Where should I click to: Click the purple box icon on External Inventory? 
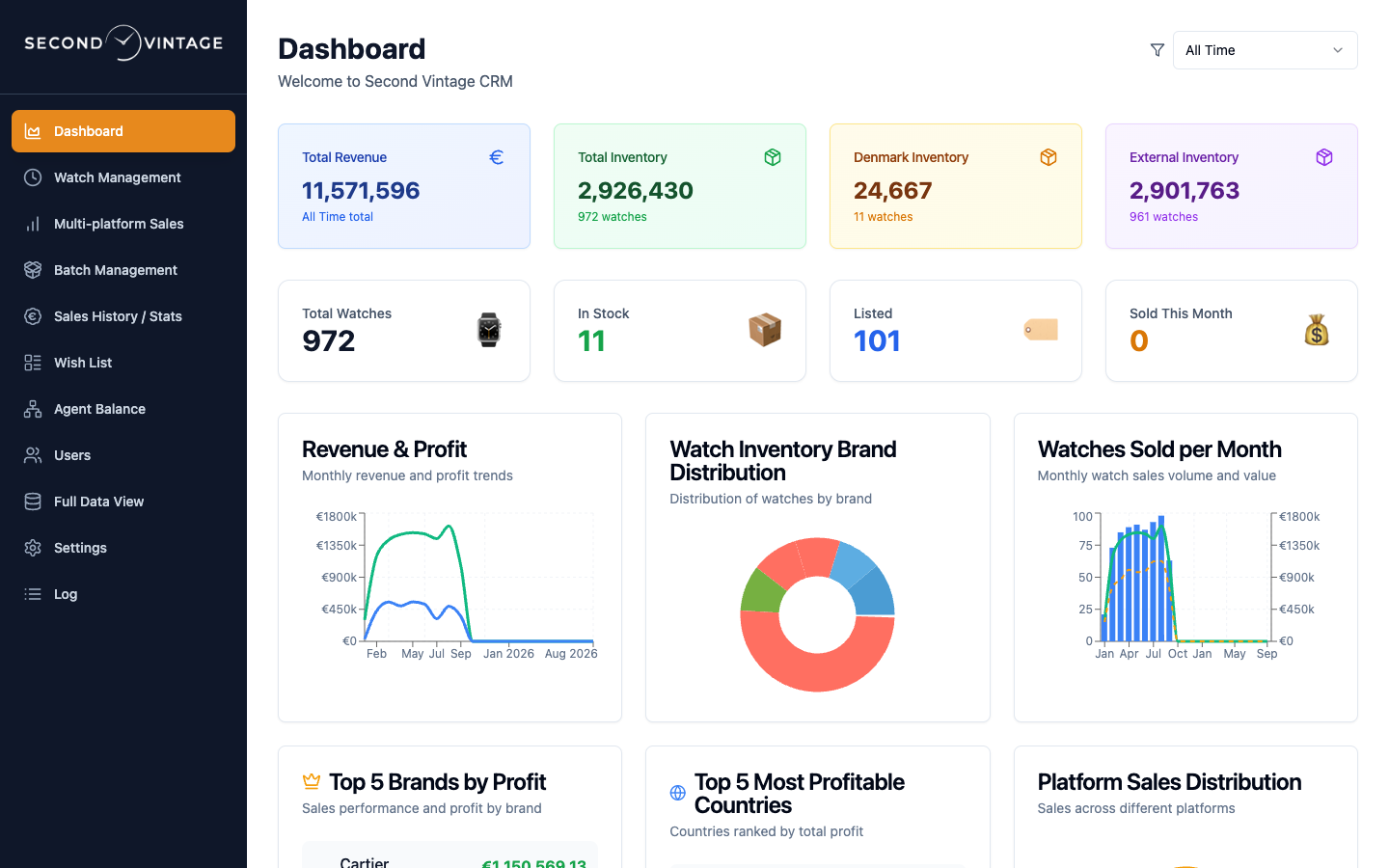pyautogui.click(x=1324, y=157)
